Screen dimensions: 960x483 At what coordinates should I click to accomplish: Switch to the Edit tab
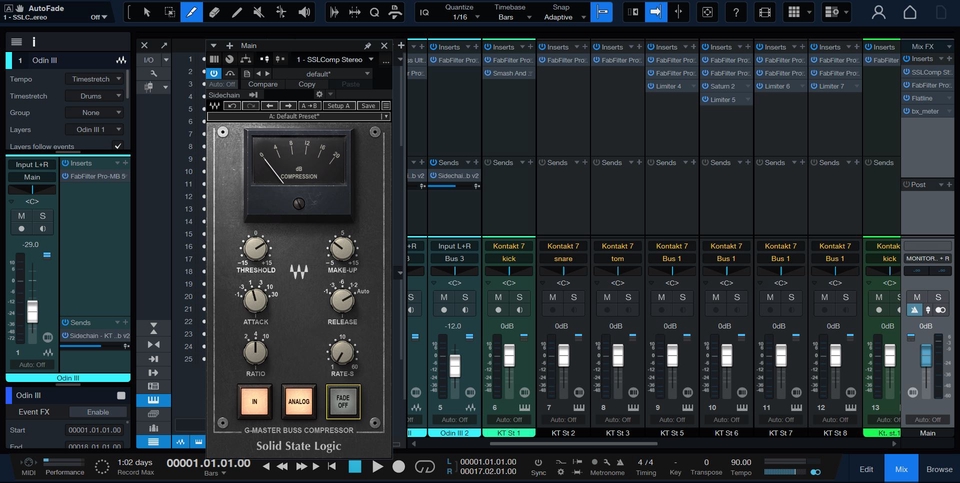866,469
